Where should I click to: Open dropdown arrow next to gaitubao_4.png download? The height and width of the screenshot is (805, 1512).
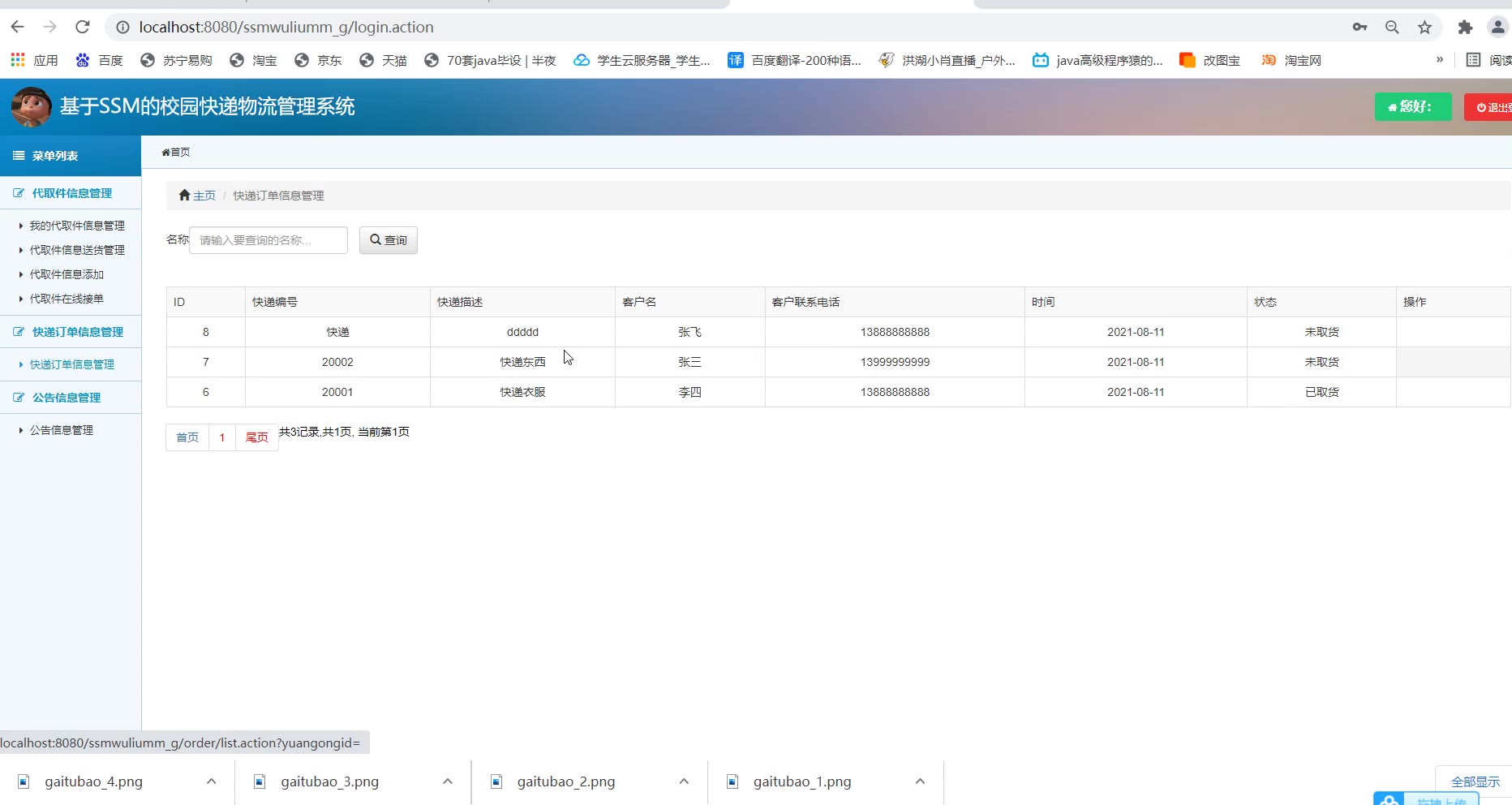pyautogui.click(x=211, y=781)
